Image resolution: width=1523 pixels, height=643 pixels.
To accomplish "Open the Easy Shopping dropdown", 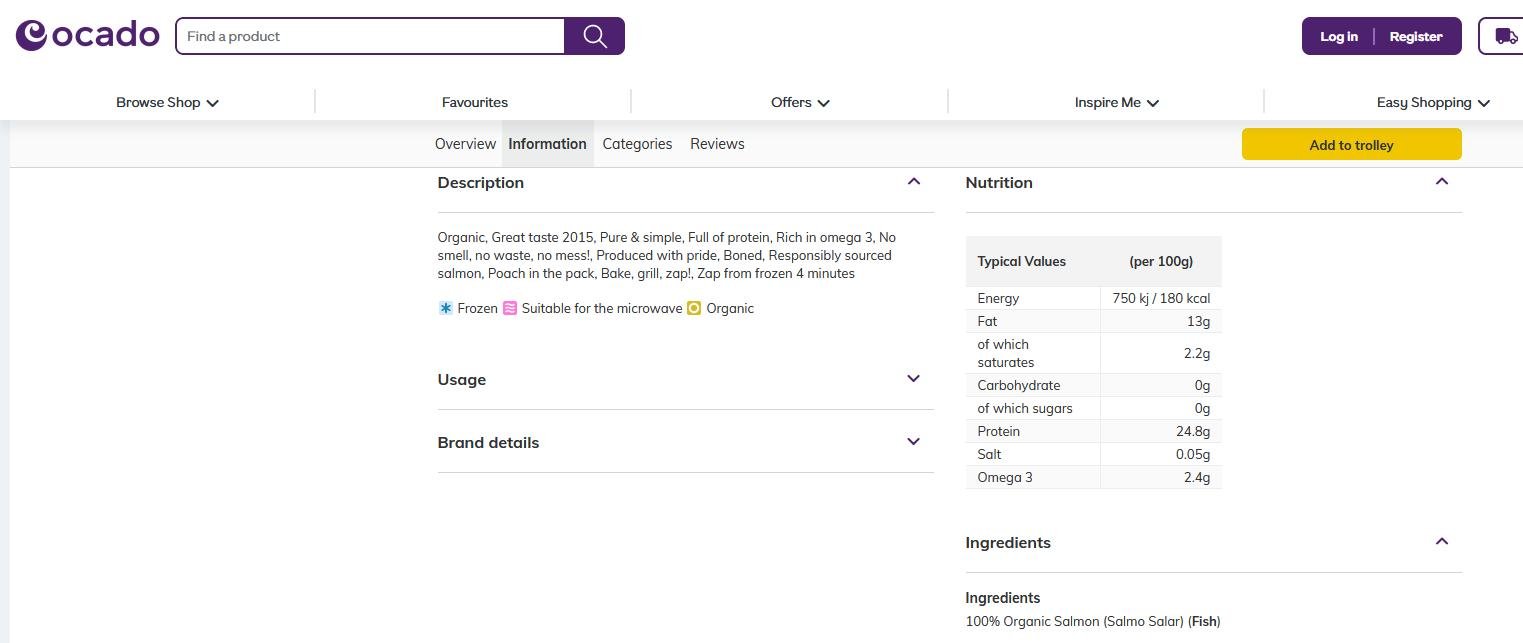I will tap(1432, 102).
